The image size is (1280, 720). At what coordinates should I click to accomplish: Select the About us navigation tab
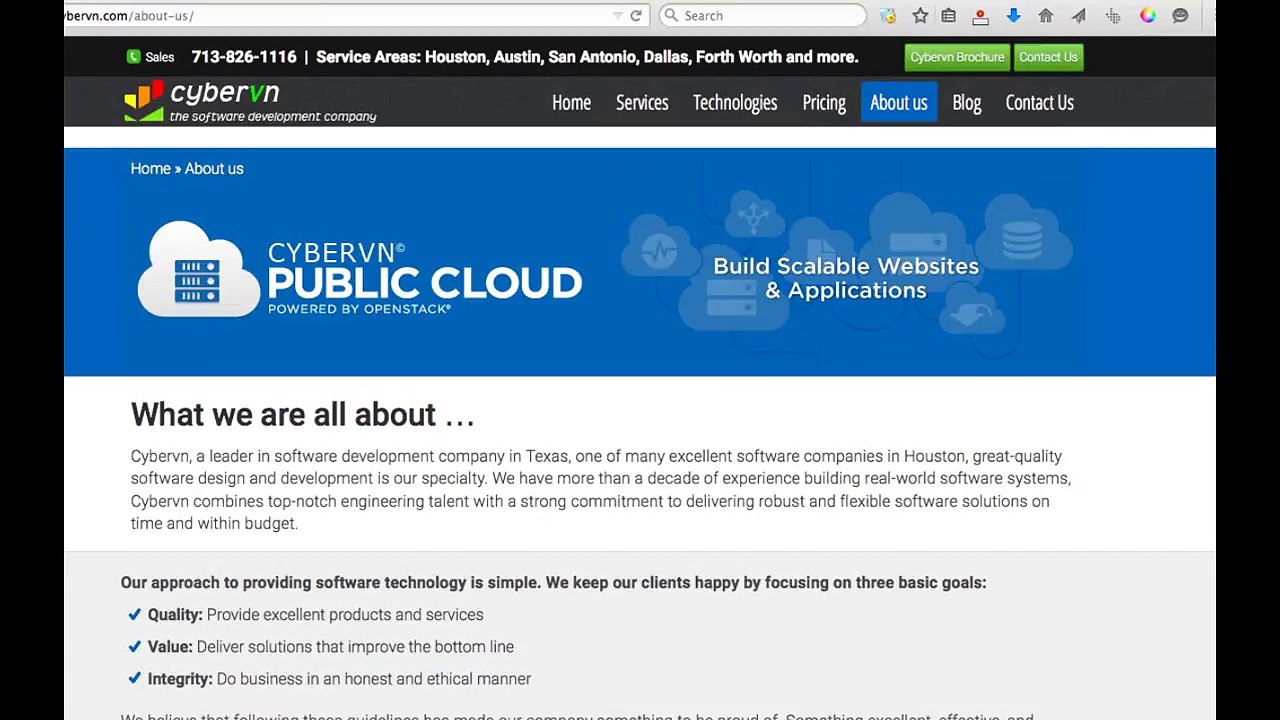click(x=899, y=102)
